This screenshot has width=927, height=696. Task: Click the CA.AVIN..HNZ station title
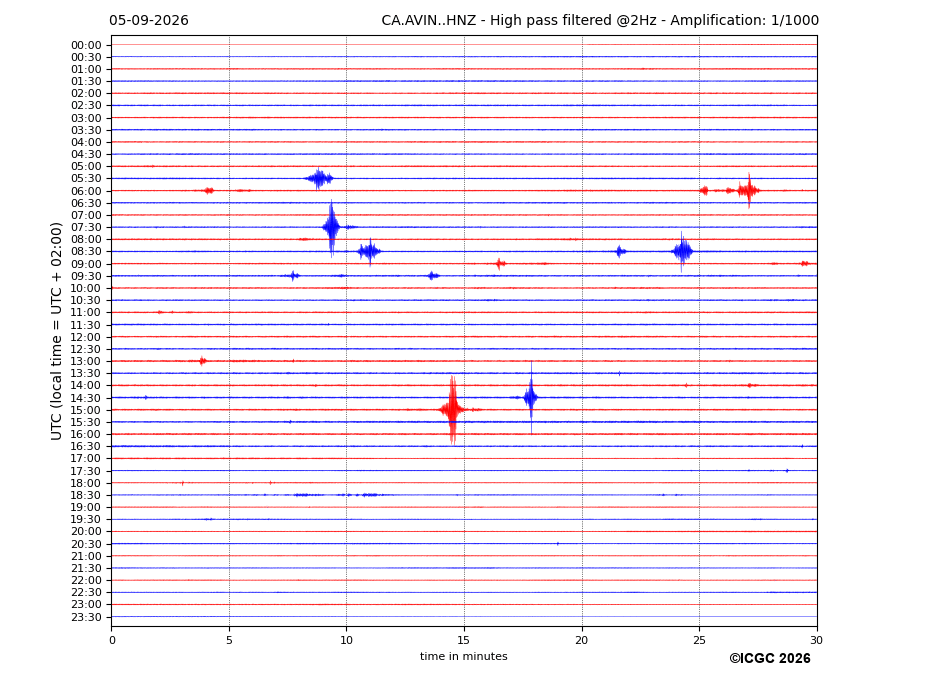(x=429, y=21)
